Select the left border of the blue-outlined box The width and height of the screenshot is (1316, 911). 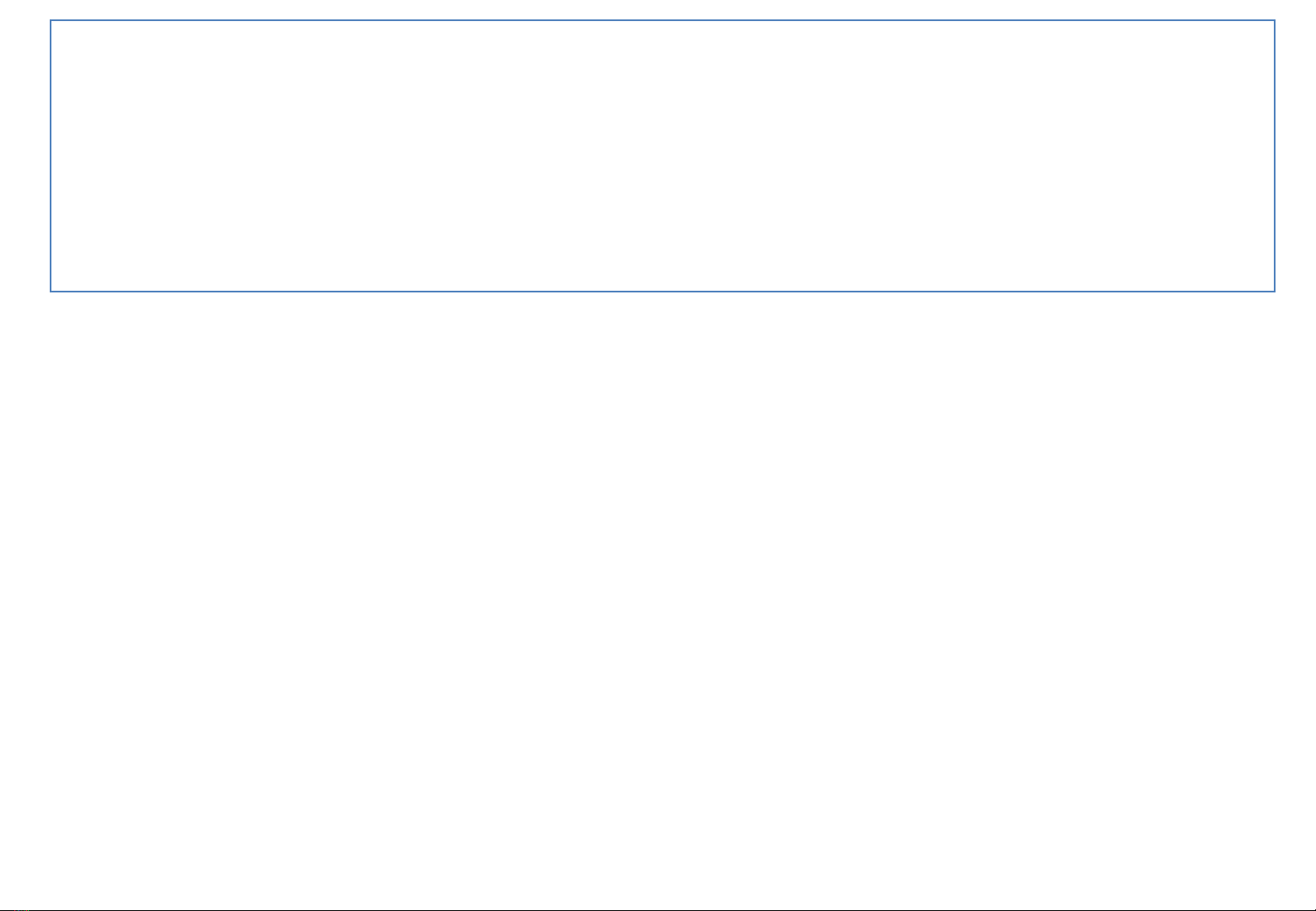coord(51,156)
